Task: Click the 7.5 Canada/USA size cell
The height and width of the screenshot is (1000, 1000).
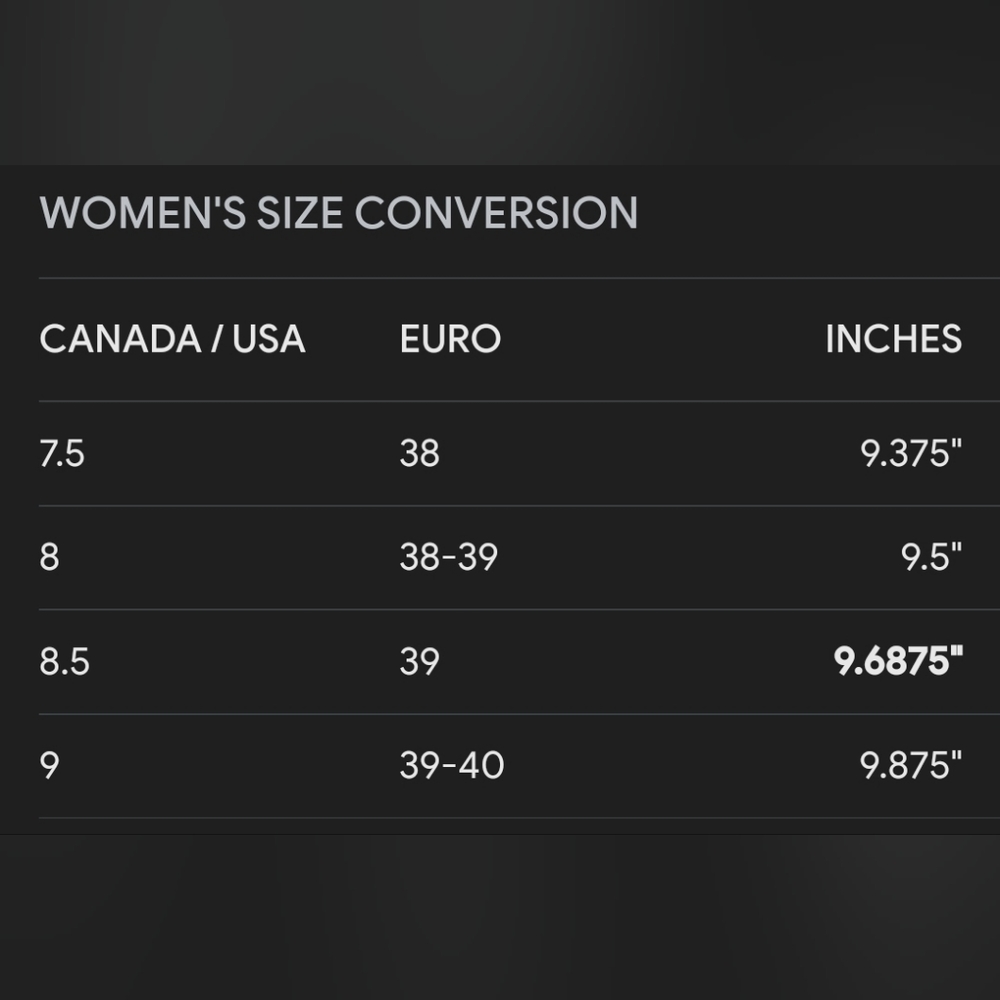Action: (62, 453)
